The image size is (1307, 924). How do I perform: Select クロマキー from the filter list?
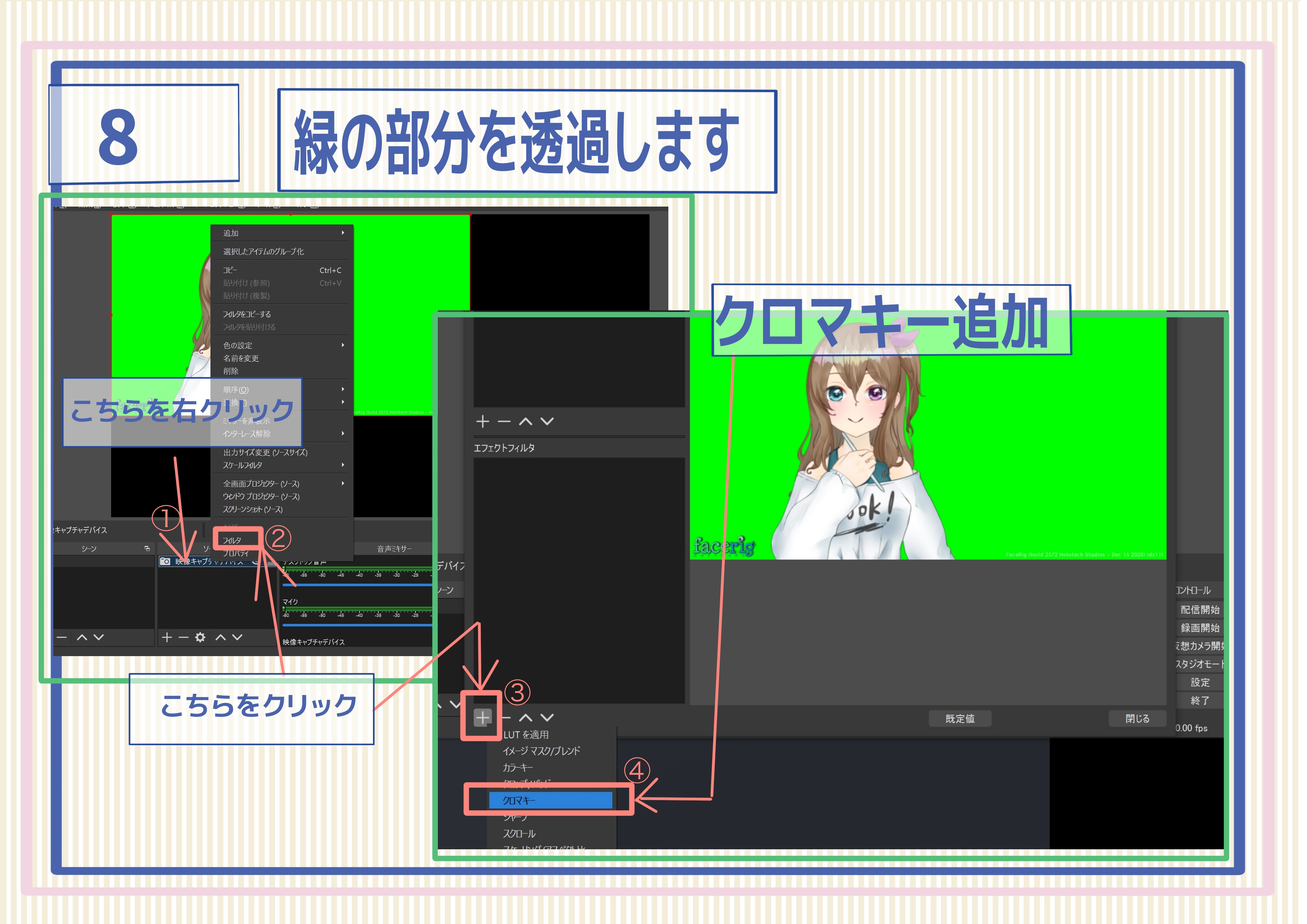pos(551,801)
